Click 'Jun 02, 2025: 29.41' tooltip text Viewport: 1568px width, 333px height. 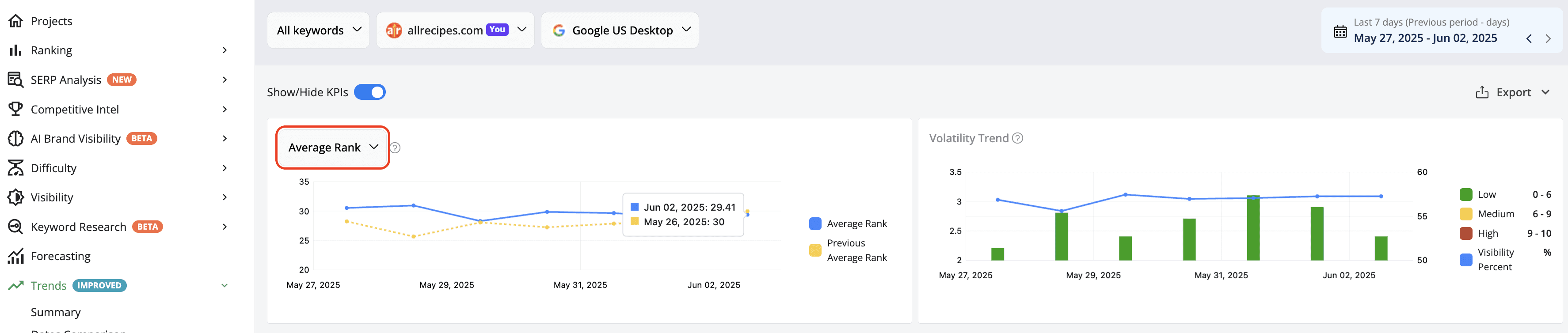click(x=690, y=208)
